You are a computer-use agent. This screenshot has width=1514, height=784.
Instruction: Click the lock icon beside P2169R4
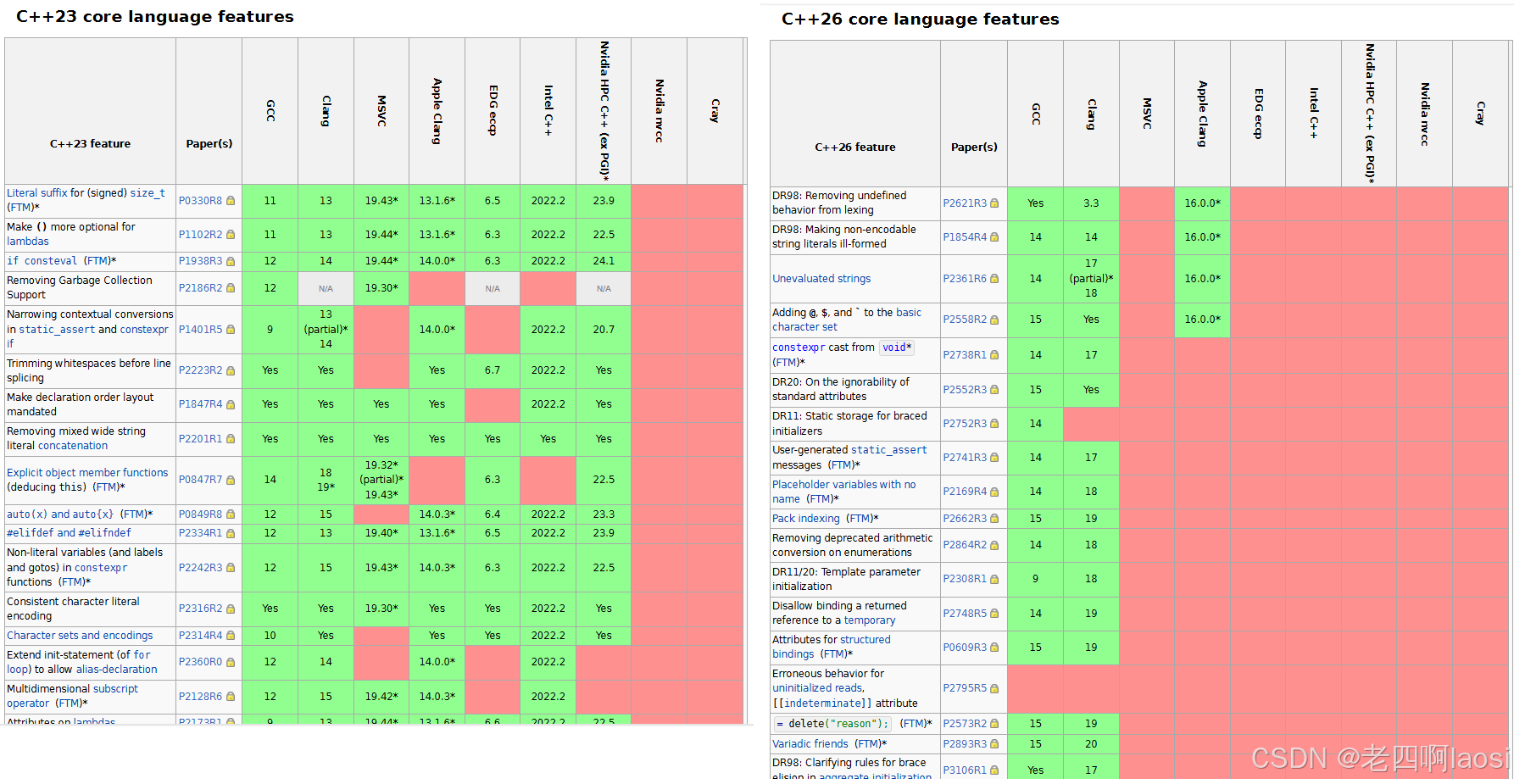click(994, 492)
